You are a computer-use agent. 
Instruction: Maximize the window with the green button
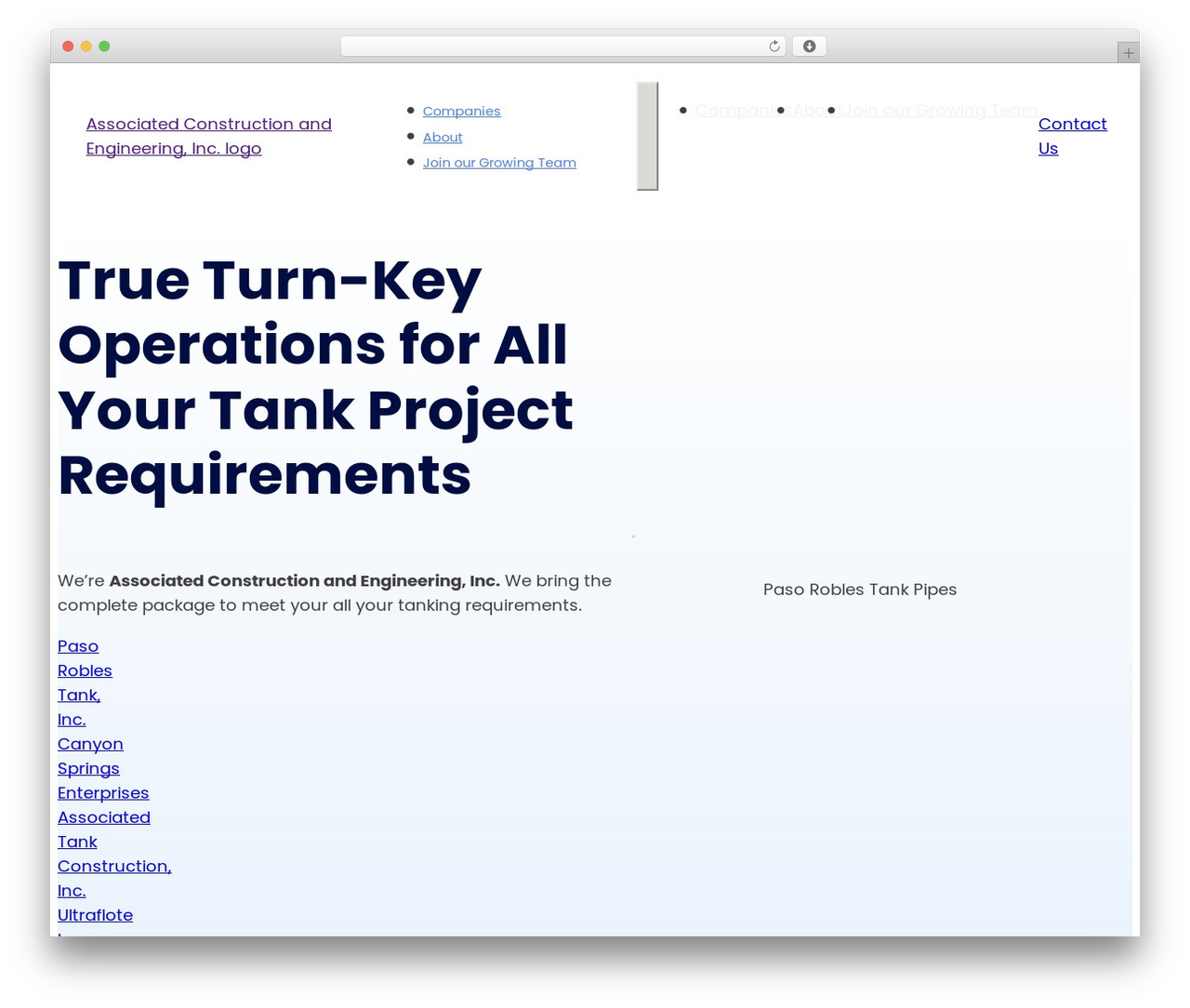(x=104, y=46)
